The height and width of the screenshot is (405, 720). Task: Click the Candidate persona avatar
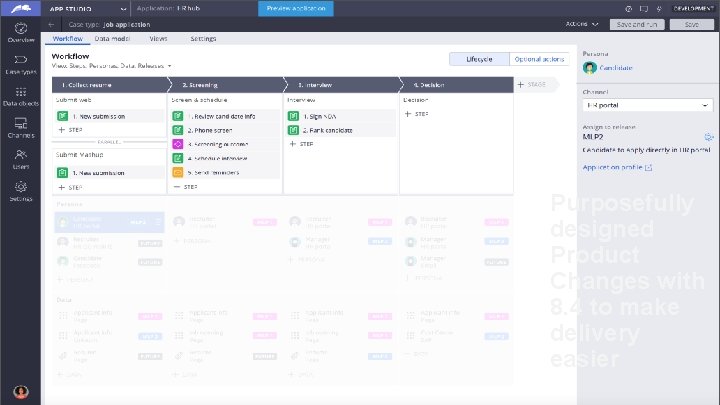coord(590,68)
